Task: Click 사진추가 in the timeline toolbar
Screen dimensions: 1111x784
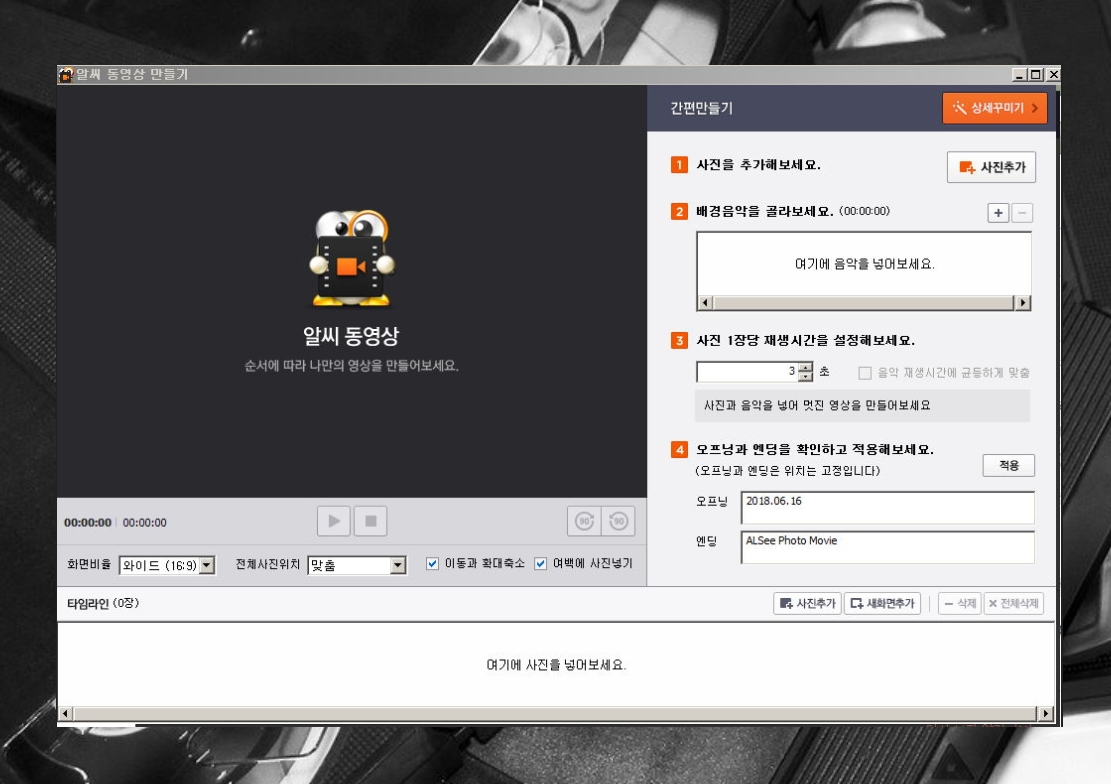Action: coord(808,603)
